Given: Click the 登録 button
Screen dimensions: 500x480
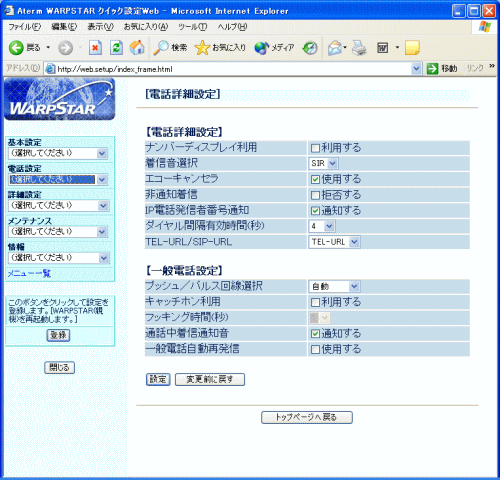Looking at the screenshot, I should point(58,335).
